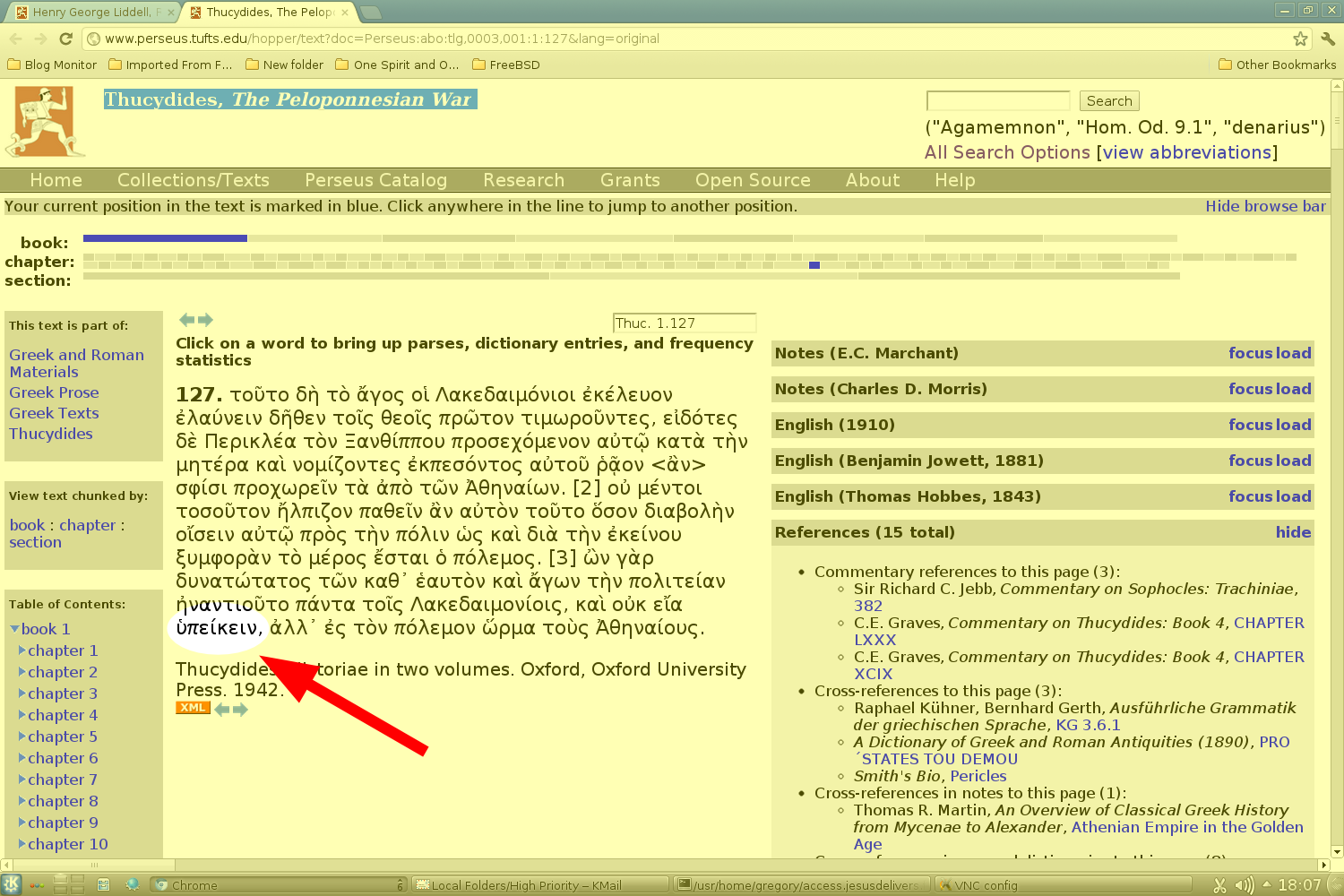Click the orange XML icon
Screen dimensions: 1344x896
pyautogui.click(x=193, y=708)
